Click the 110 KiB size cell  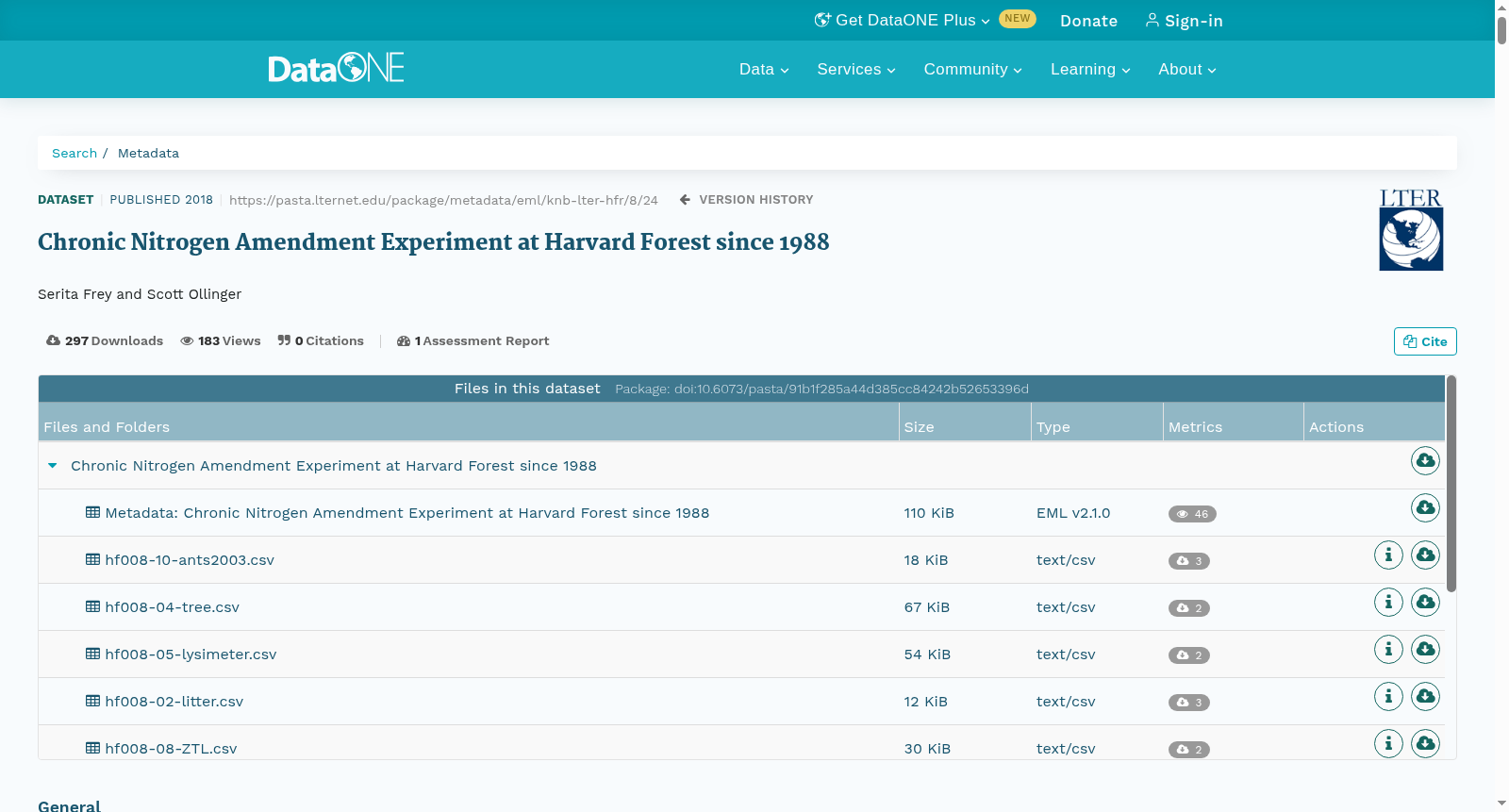pyautogui.click(x=929, y=513)
